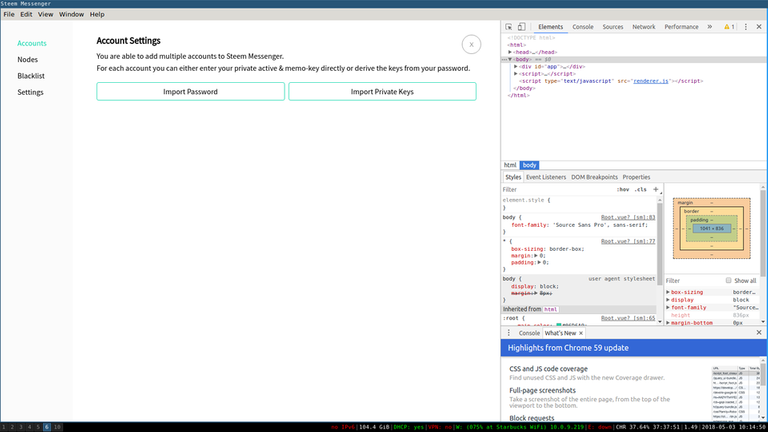Switch to workspace 10 in status bar
768x432 pixels.
click(57, 427)
